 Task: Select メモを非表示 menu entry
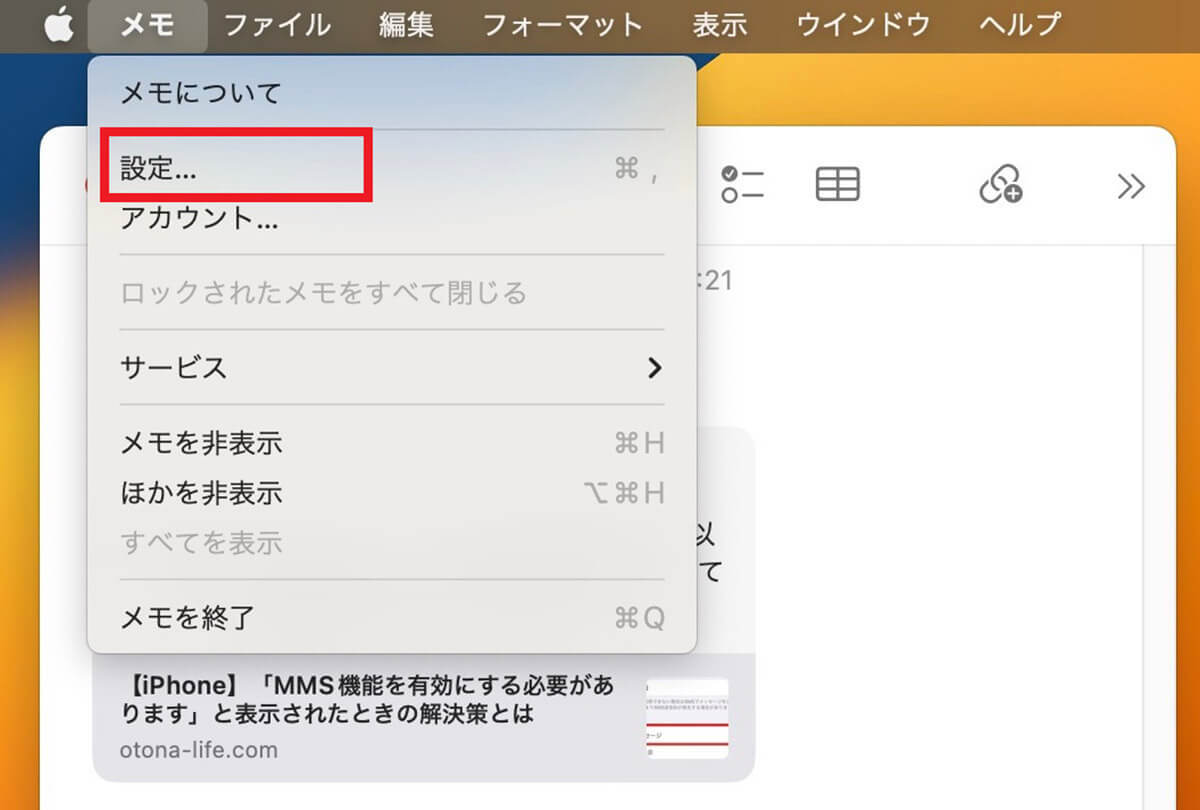click(x=392, y=443)
